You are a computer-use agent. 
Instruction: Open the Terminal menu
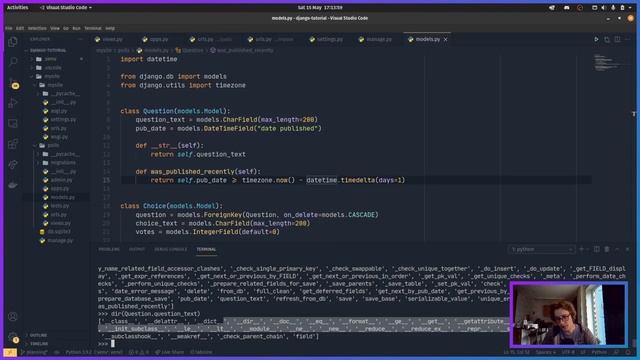(93, 28)
